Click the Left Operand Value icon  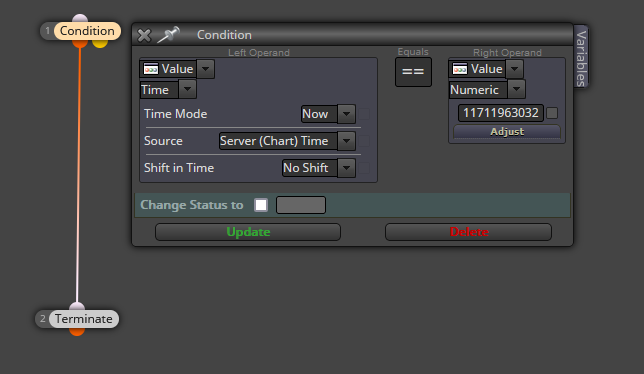click(x=151, y=69)
